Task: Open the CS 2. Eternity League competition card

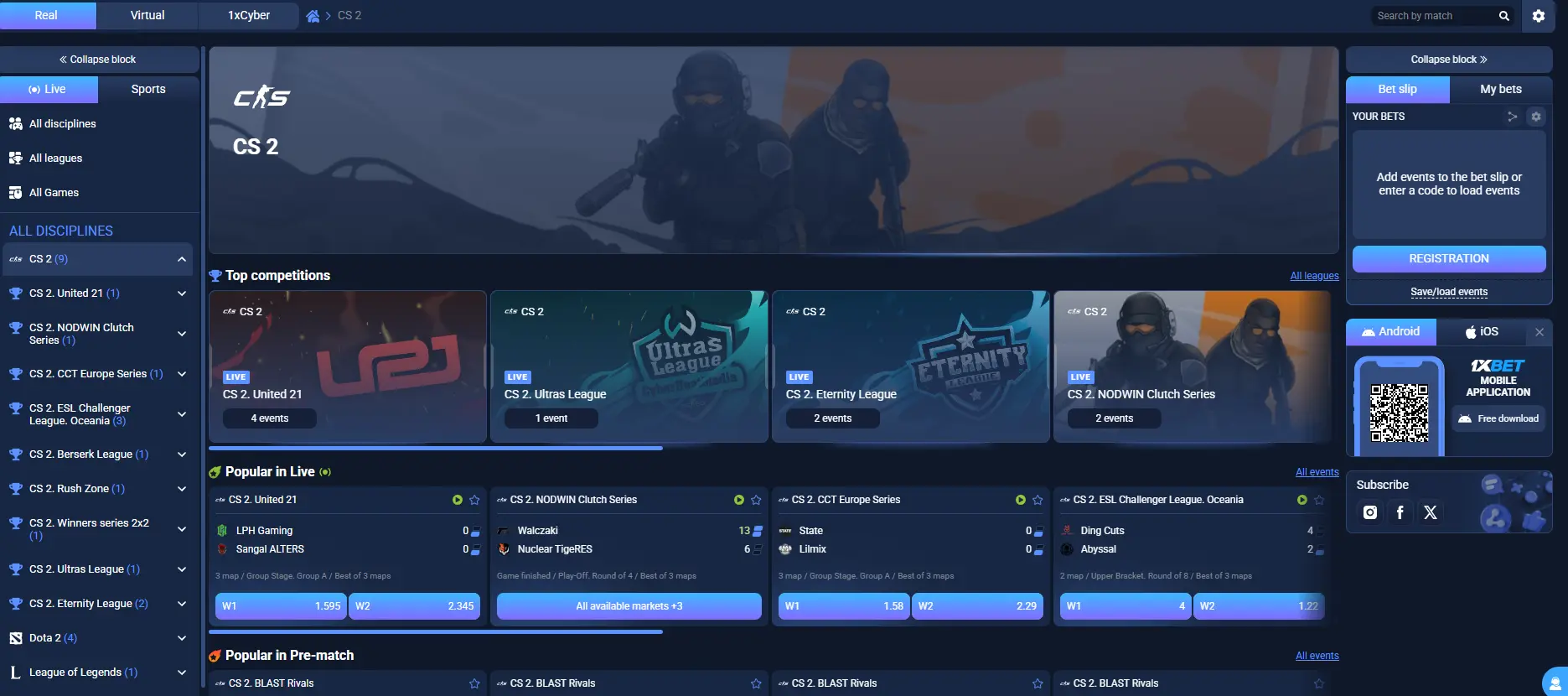Action: click(x=911, y=366)
